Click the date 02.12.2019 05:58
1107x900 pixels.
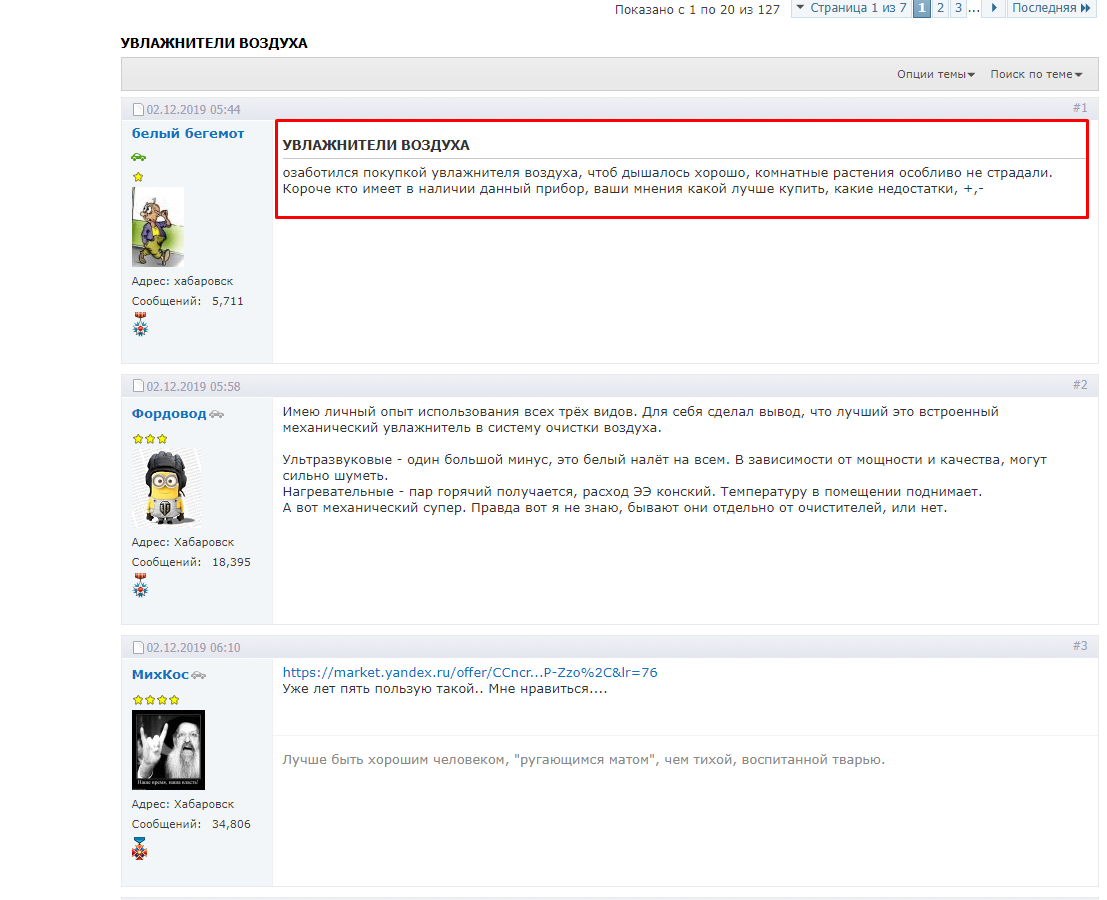tap(193, 386)
